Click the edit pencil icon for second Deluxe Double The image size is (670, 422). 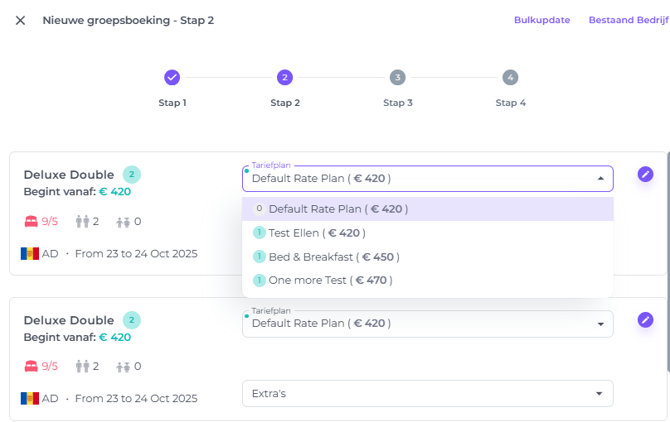(x=645, y=320)
